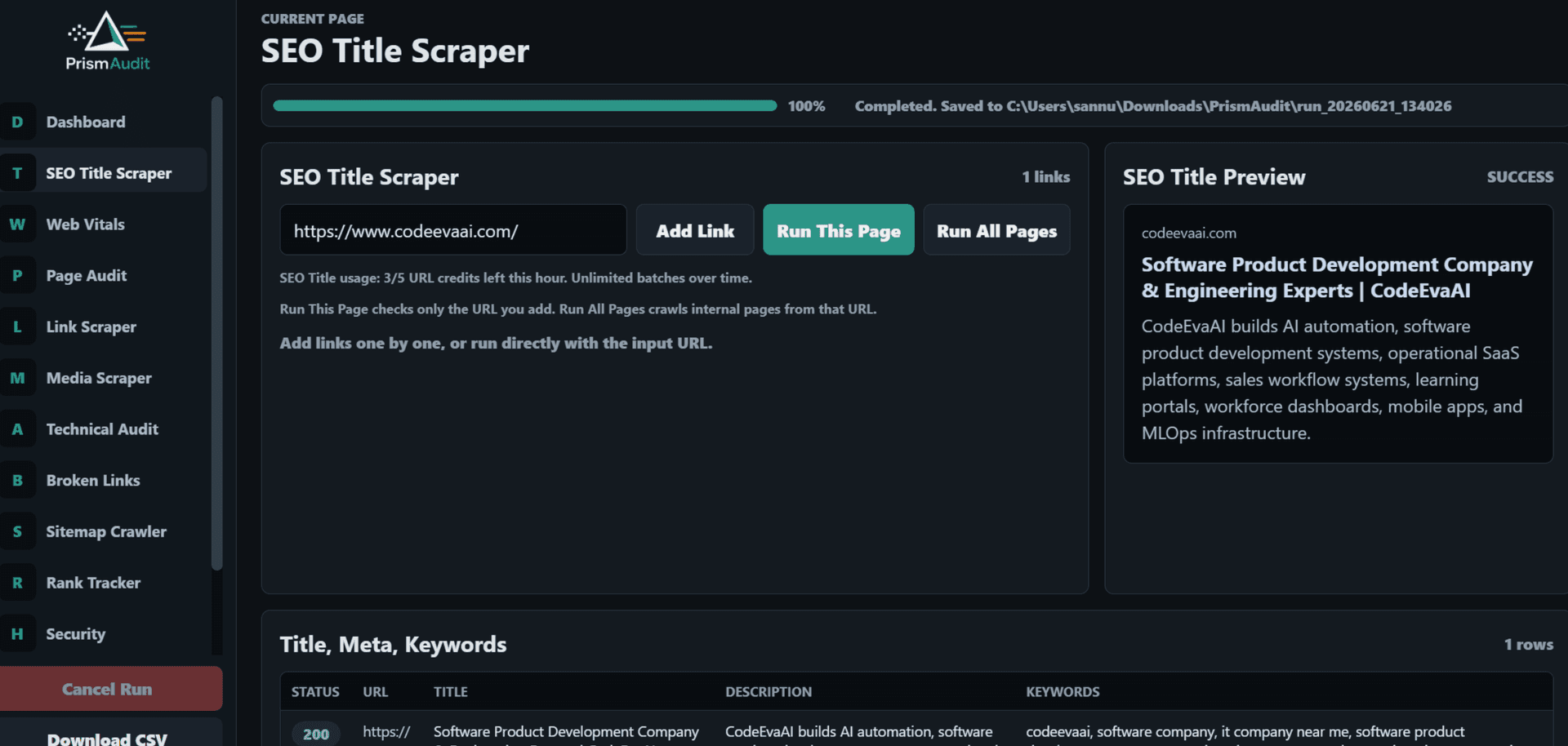
Task: Click the S icon for Sitemap Crawler
Action: (17, 532)
